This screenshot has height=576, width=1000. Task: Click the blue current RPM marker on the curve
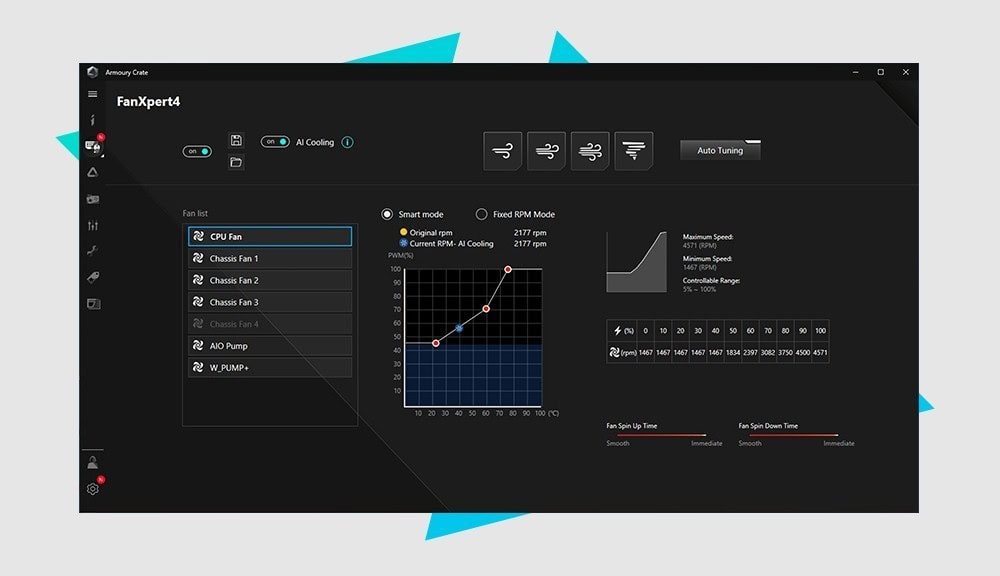click(x=459, y=328)
